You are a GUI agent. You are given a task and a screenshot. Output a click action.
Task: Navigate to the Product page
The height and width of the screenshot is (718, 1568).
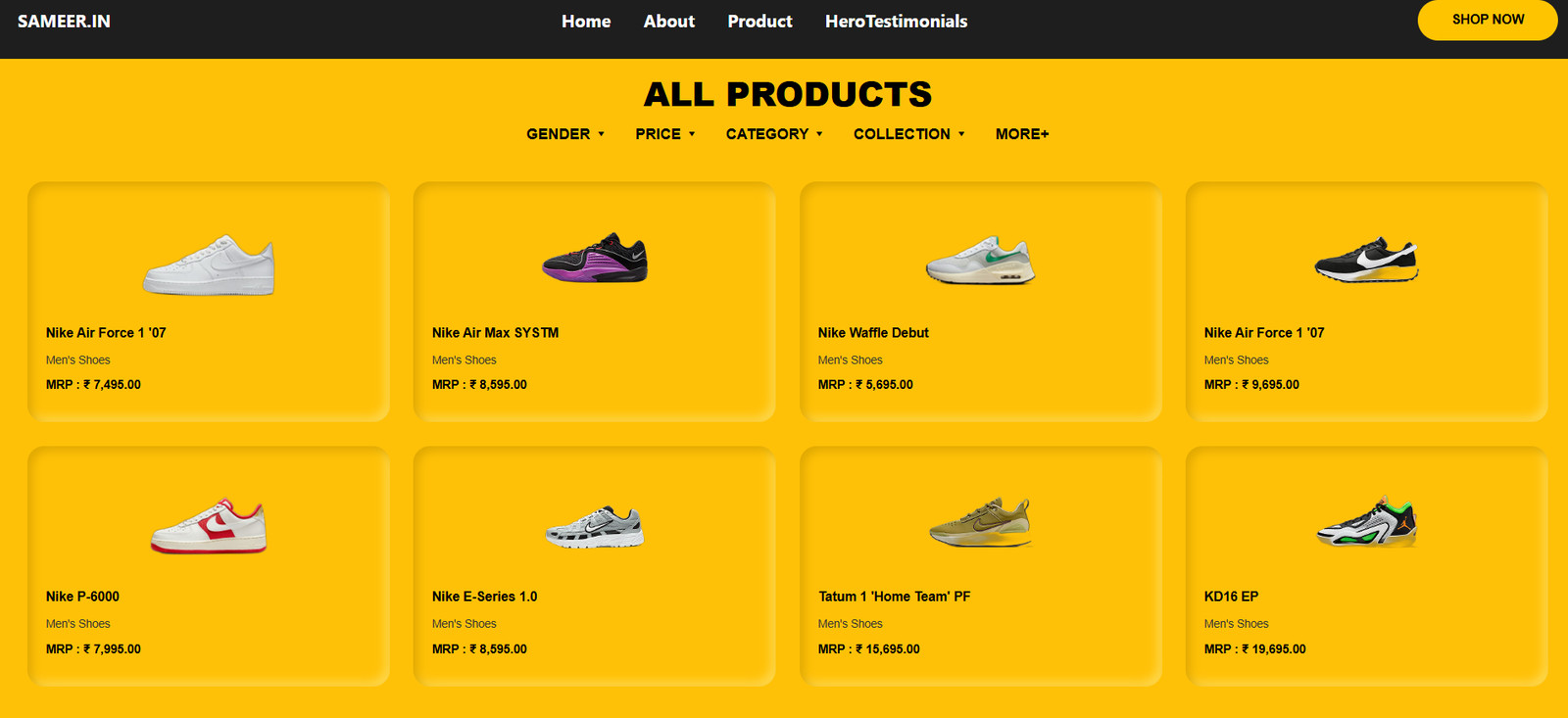760,22
